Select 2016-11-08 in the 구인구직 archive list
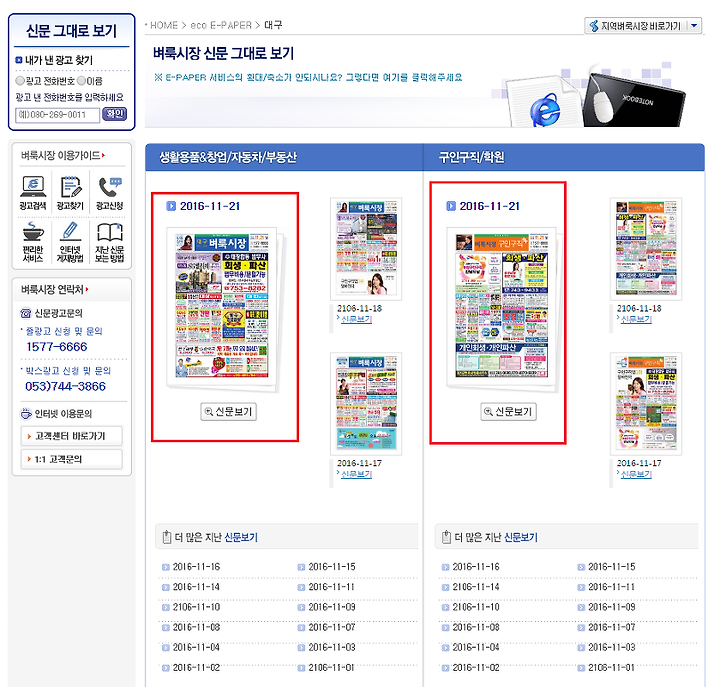The image size is (720, 687). click(476, 627)
